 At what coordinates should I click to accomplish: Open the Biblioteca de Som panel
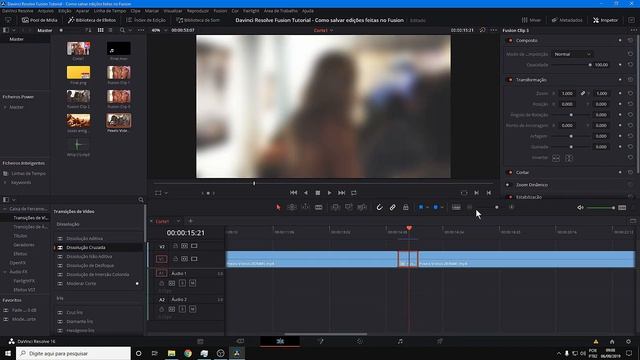(x=198, y=20)
